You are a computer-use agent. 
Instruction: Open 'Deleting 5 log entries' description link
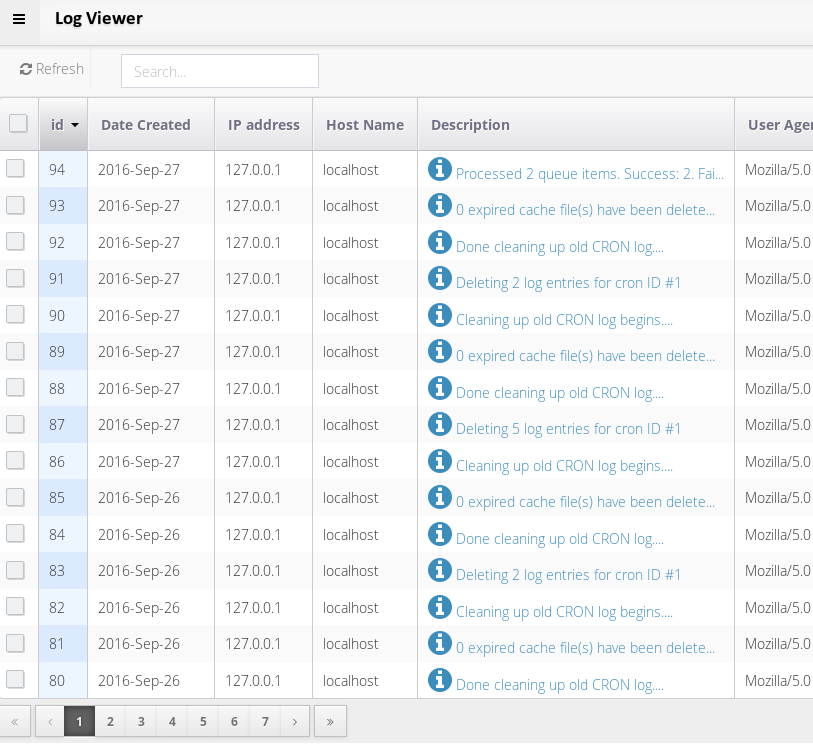[568, 429]
